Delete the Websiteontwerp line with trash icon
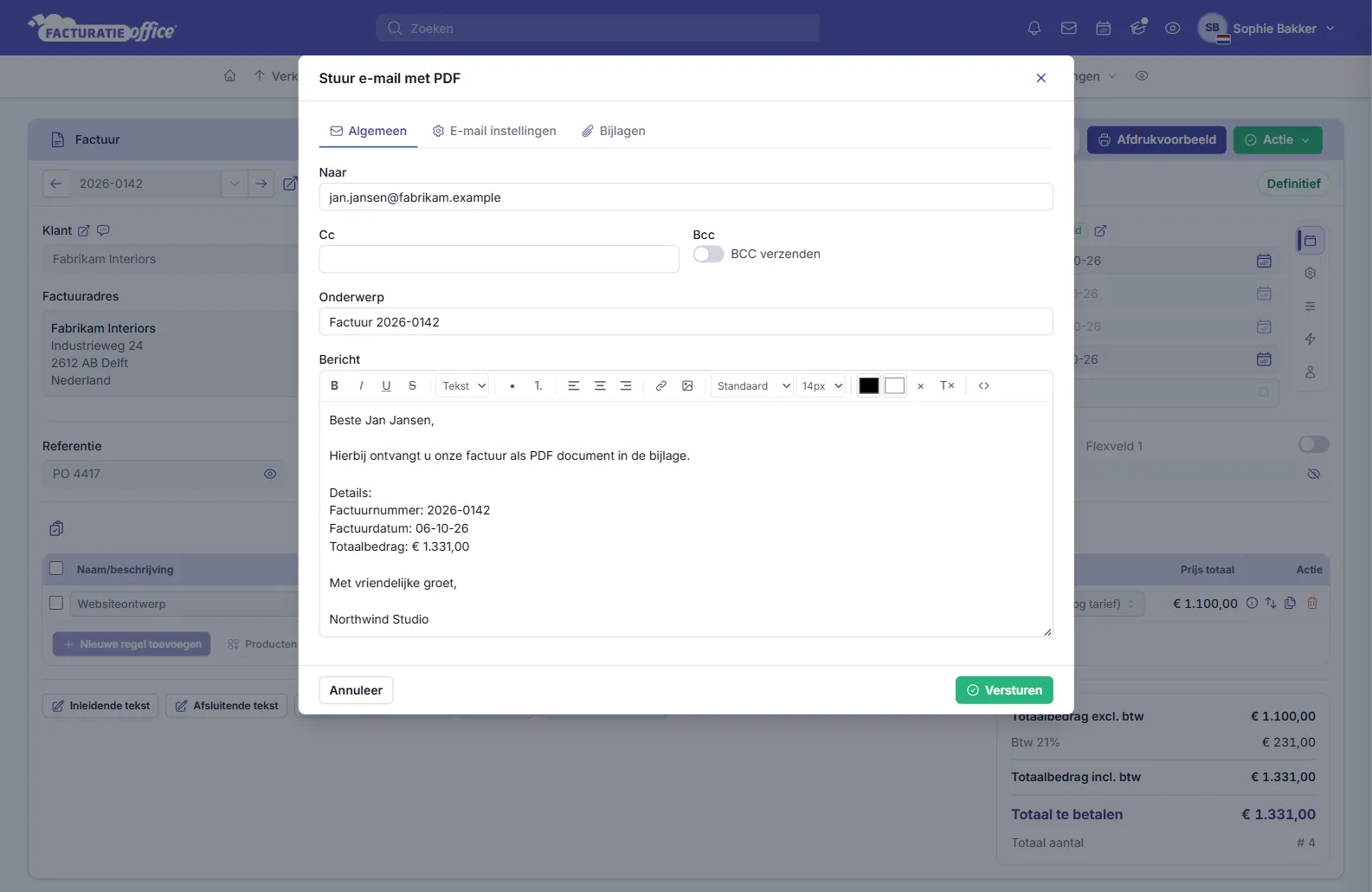The height and width of the screenshot is (892, 1372). point(1312,603)
